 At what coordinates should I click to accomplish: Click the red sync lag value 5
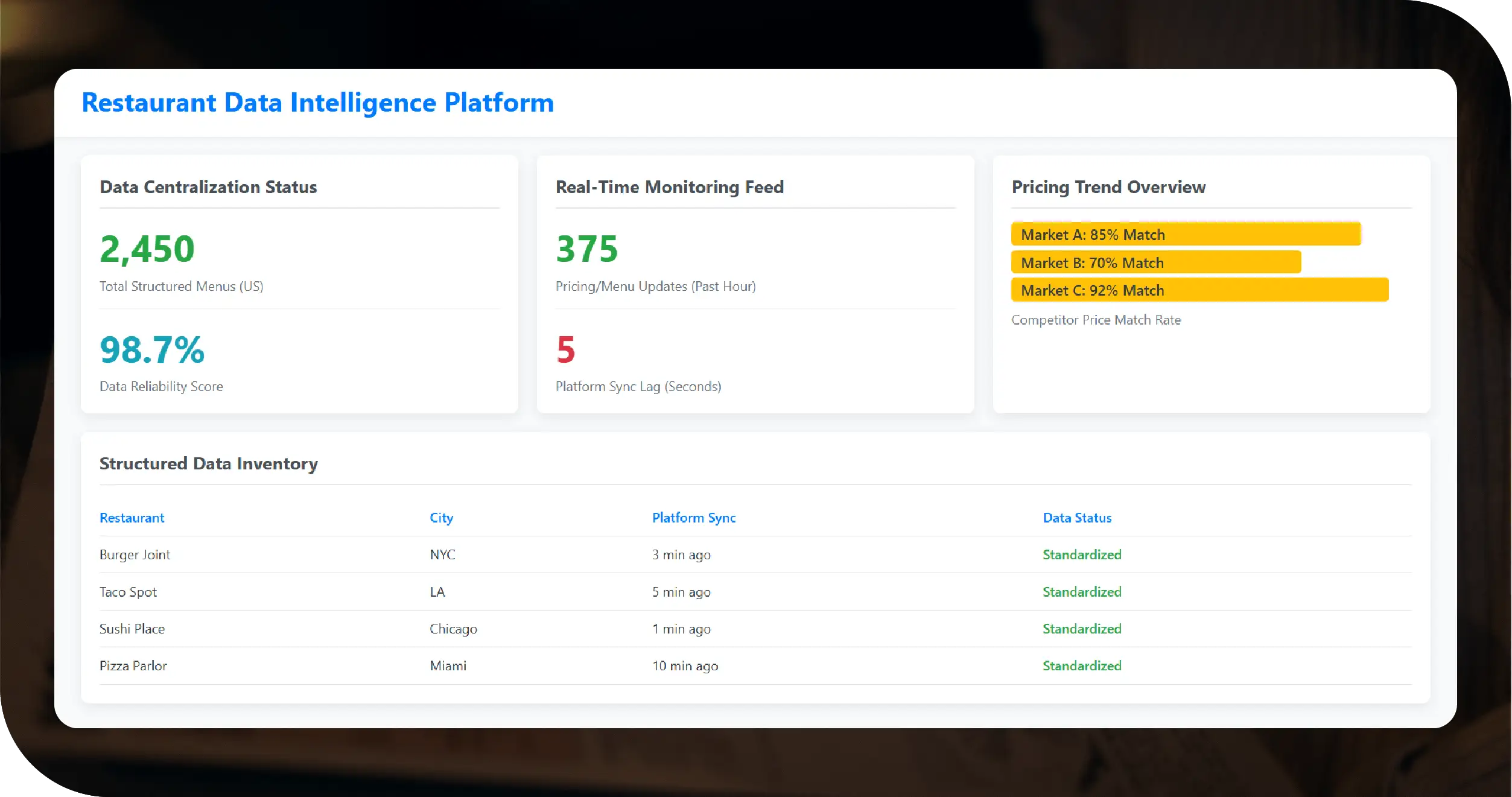click(x=565, y=350)
